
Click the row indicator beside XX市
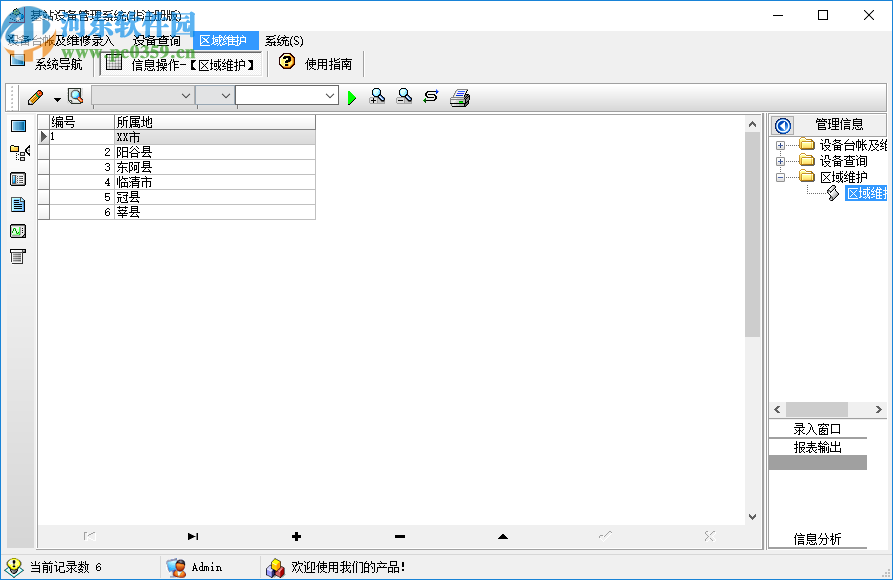tap(43, 137)
